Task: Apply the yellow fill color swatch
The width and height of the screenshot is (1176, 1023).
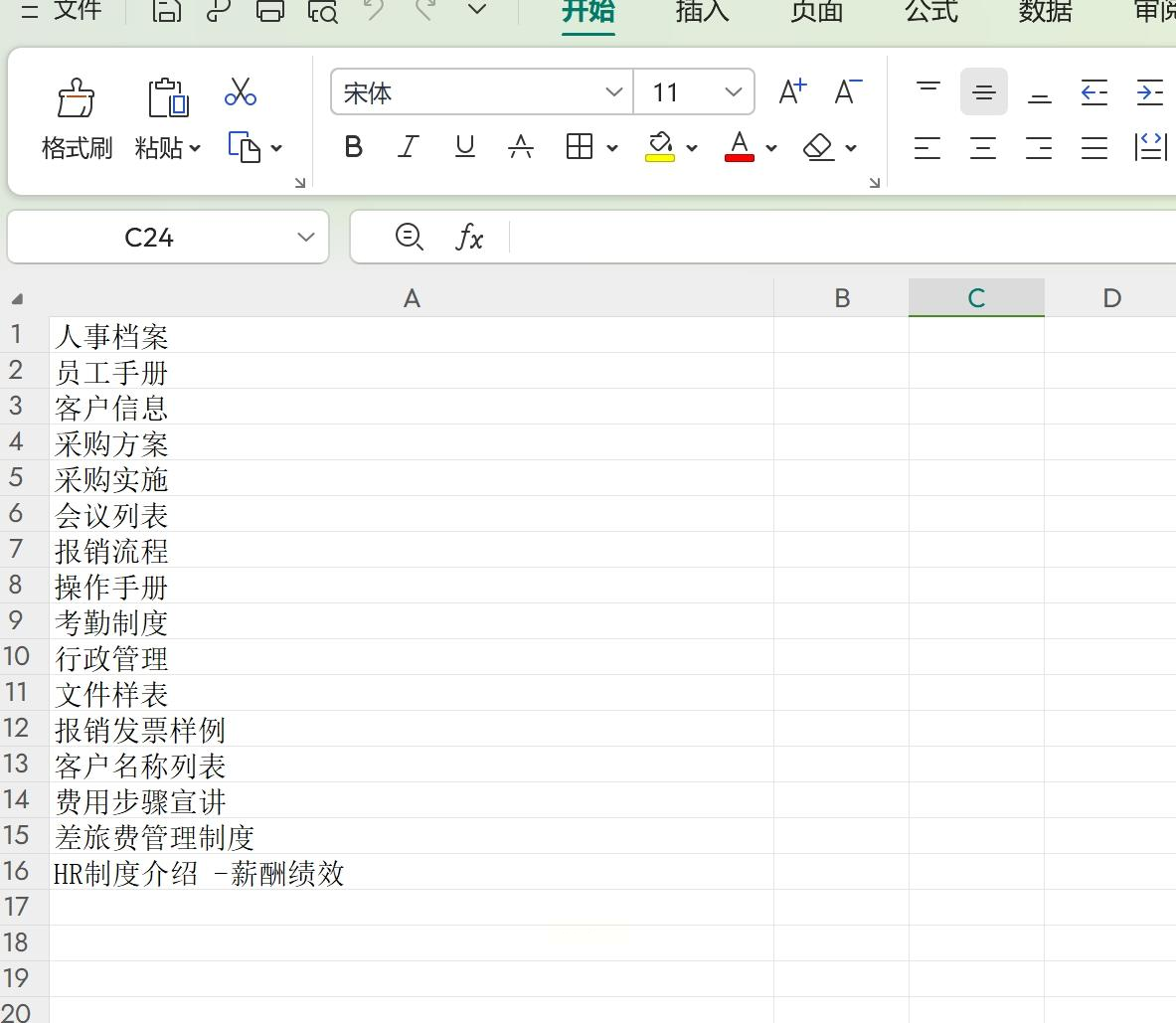Action: 660,146
